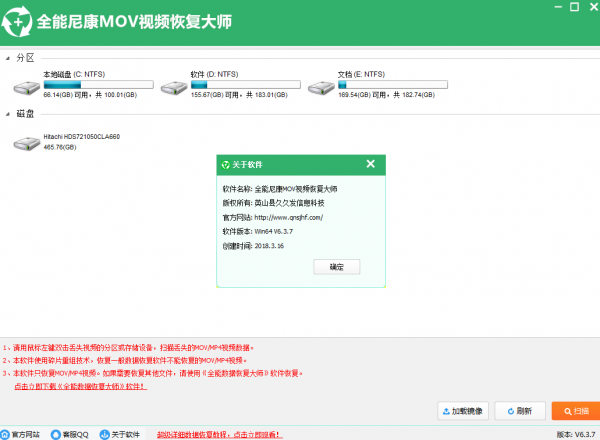Open the official website URL link
This screenshot has height=440, width=600.
(288, 217)
